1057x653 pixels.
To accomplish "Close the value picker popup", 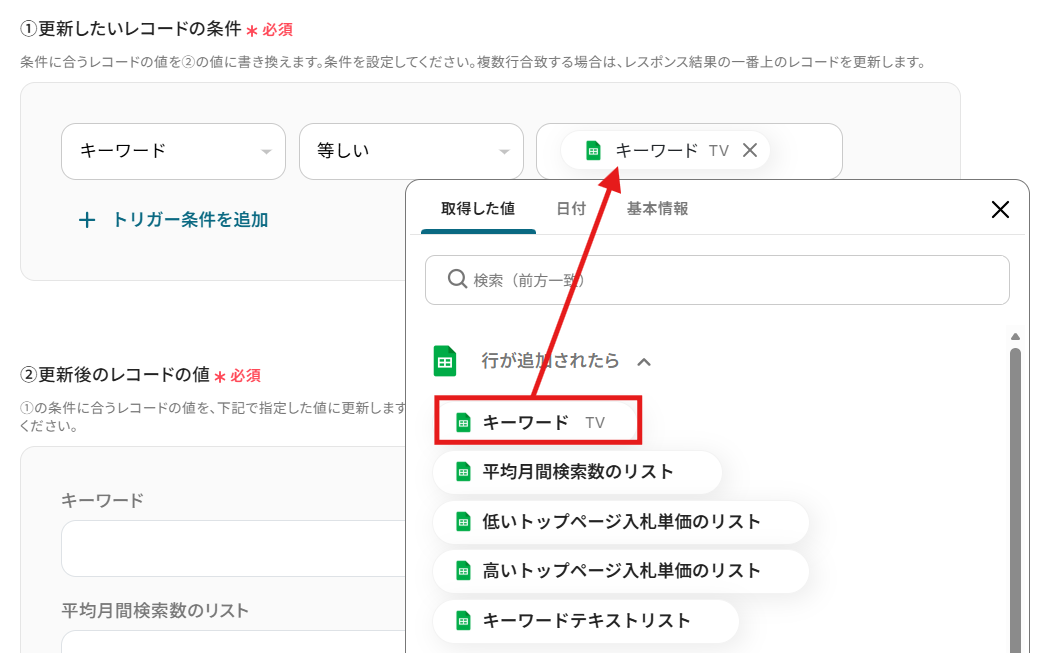I will click(999, 209).
